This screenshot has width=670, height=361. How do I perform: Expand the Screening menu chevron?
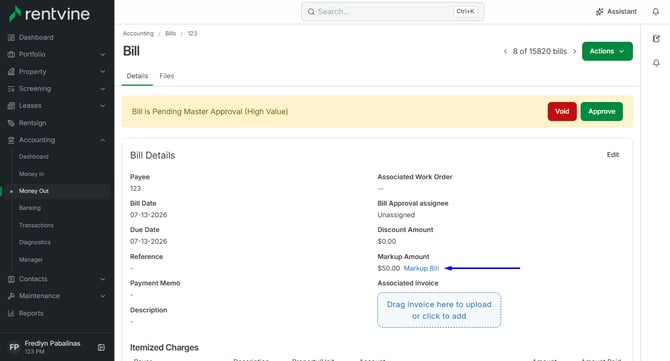coord(103,89)
